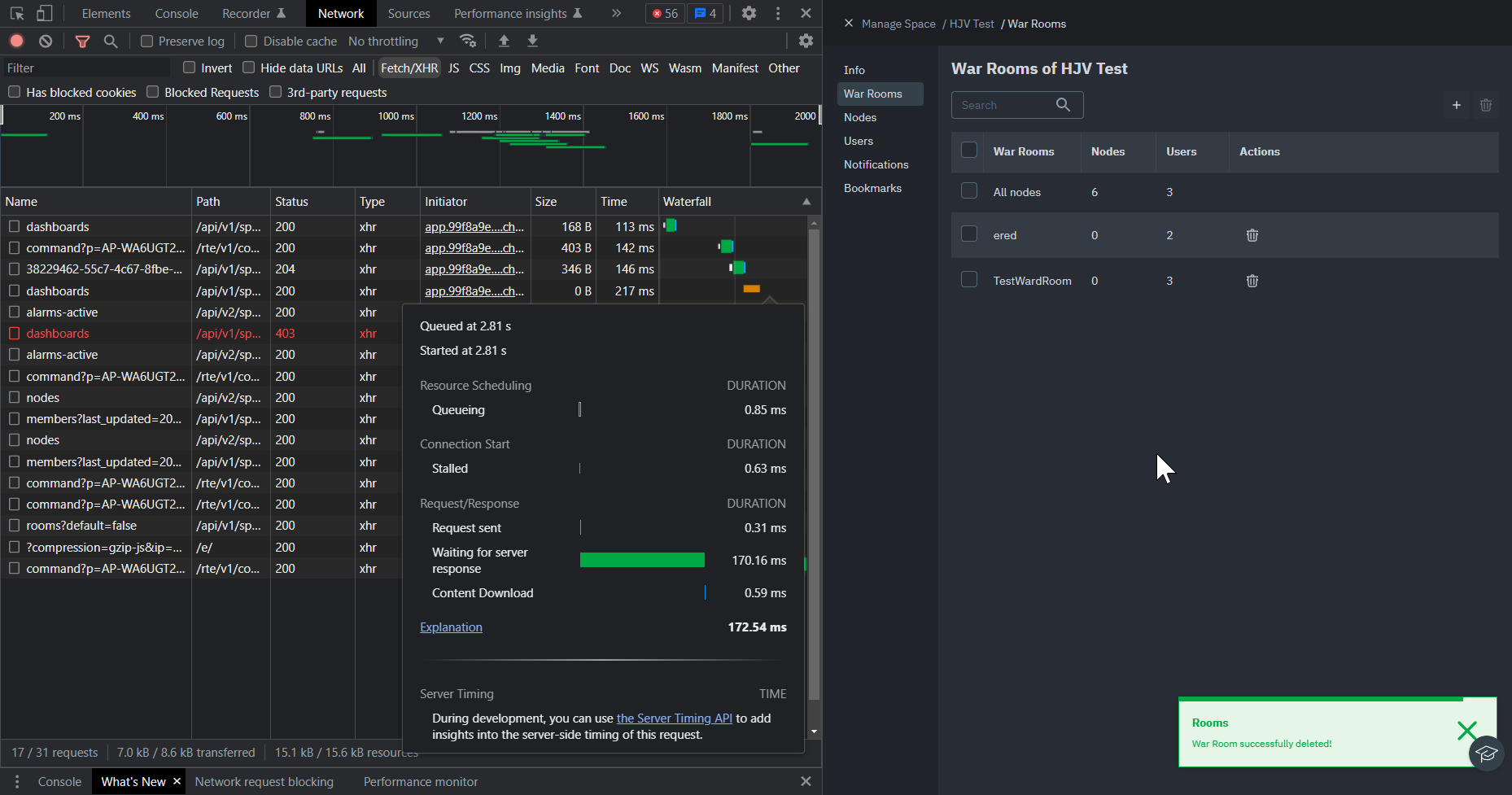1512x795 pixels.
Task: Open the graduation cap help icon
Action: tap(1486, 753)
